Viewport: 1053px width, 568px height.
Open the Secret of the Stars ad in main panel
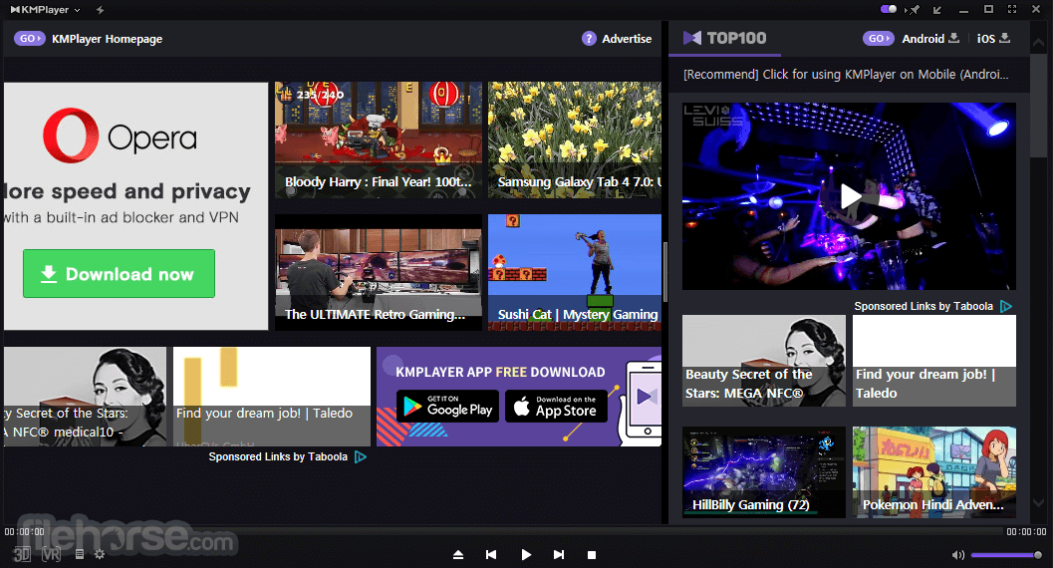click(x=85, y=396)
